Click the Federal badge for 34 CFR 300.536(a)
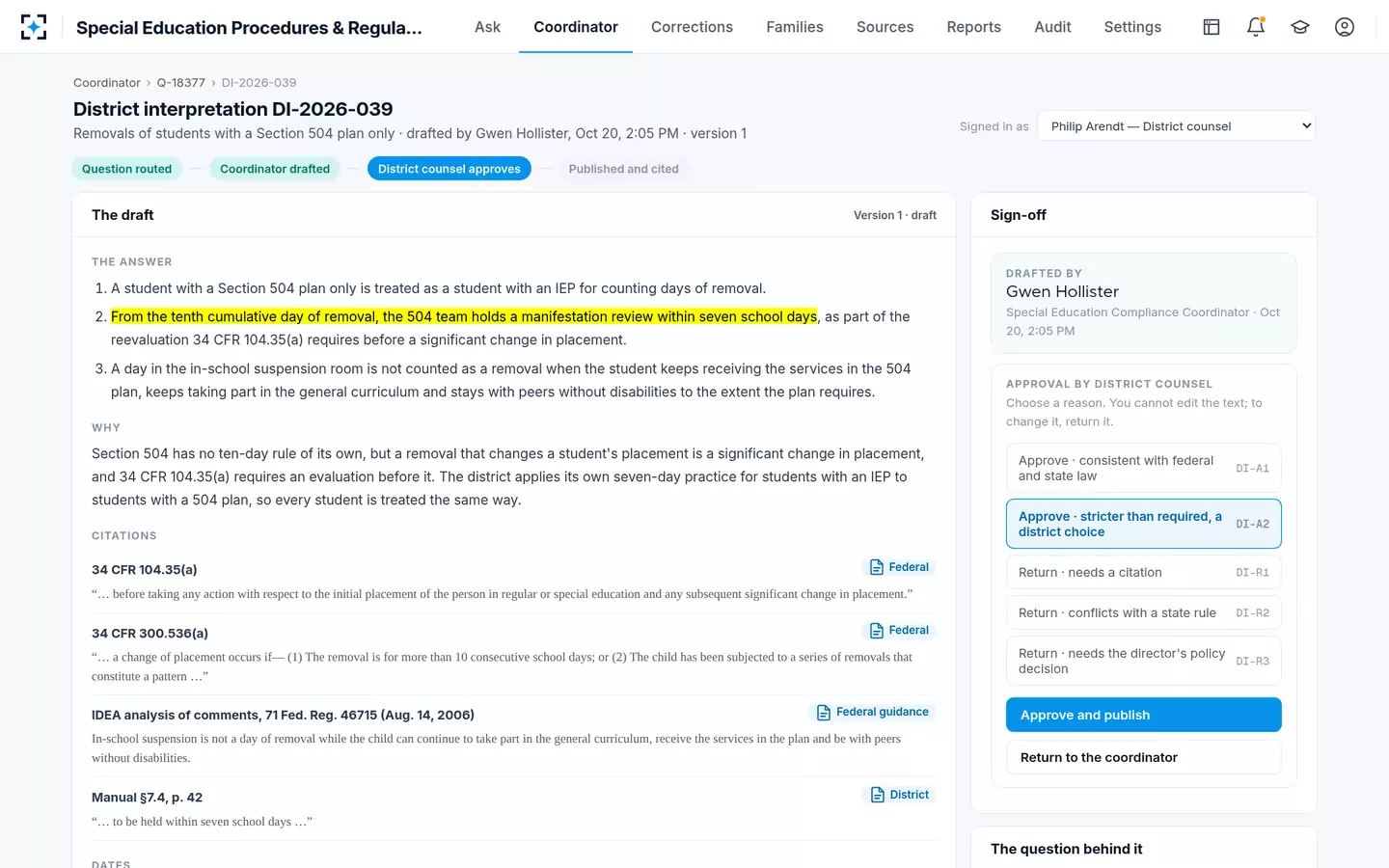1389x868 pixels. coord(899,631)
